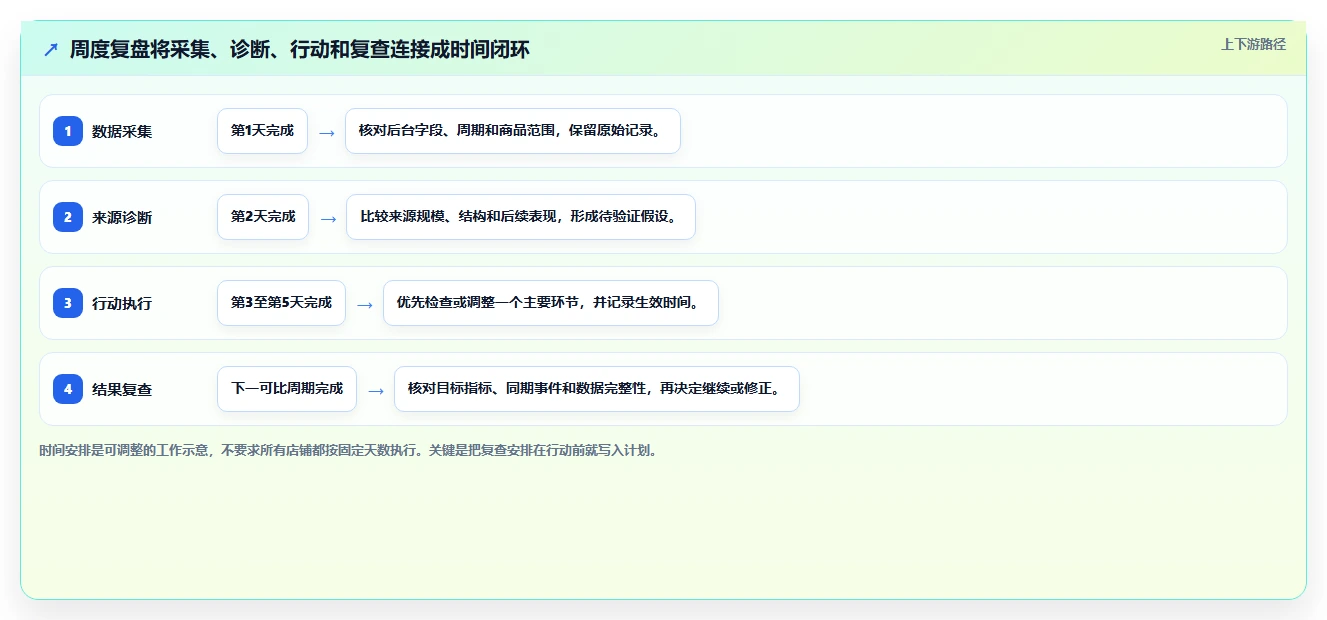Click the 上下游路径 label in the header
The height and width of the screenshot is (620, 1327).
pyautogui.click(x=1253, y=44)
